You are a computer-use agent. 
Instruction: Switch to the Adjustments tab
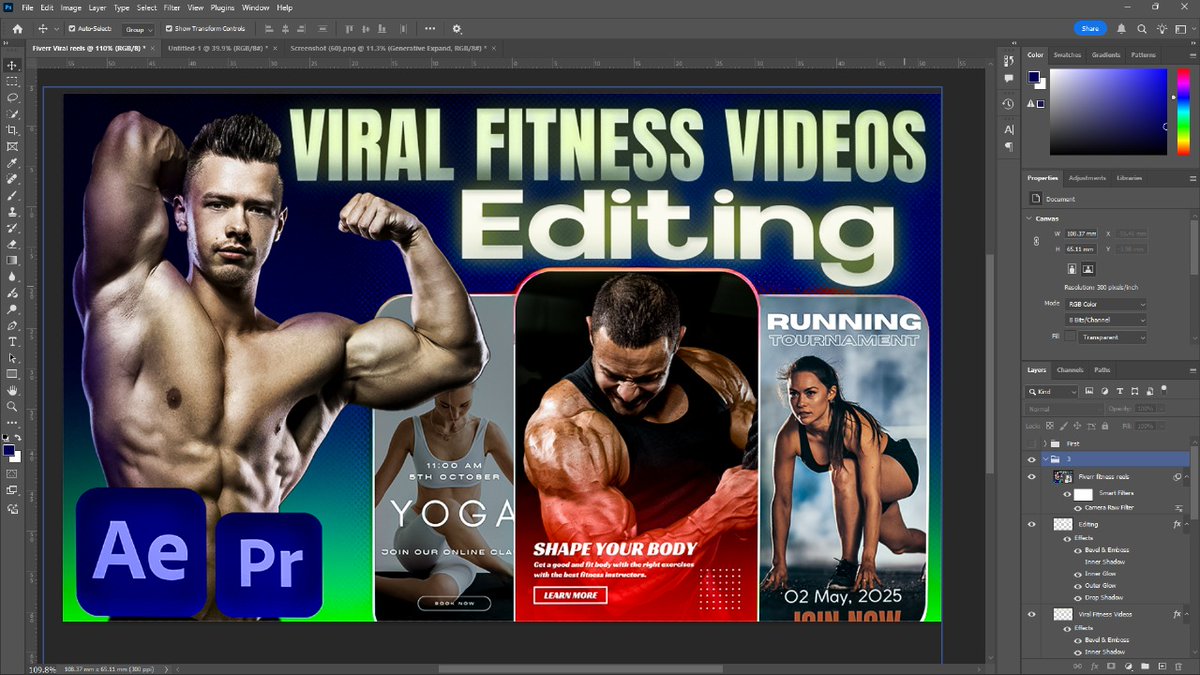[x=1087, y=178]
